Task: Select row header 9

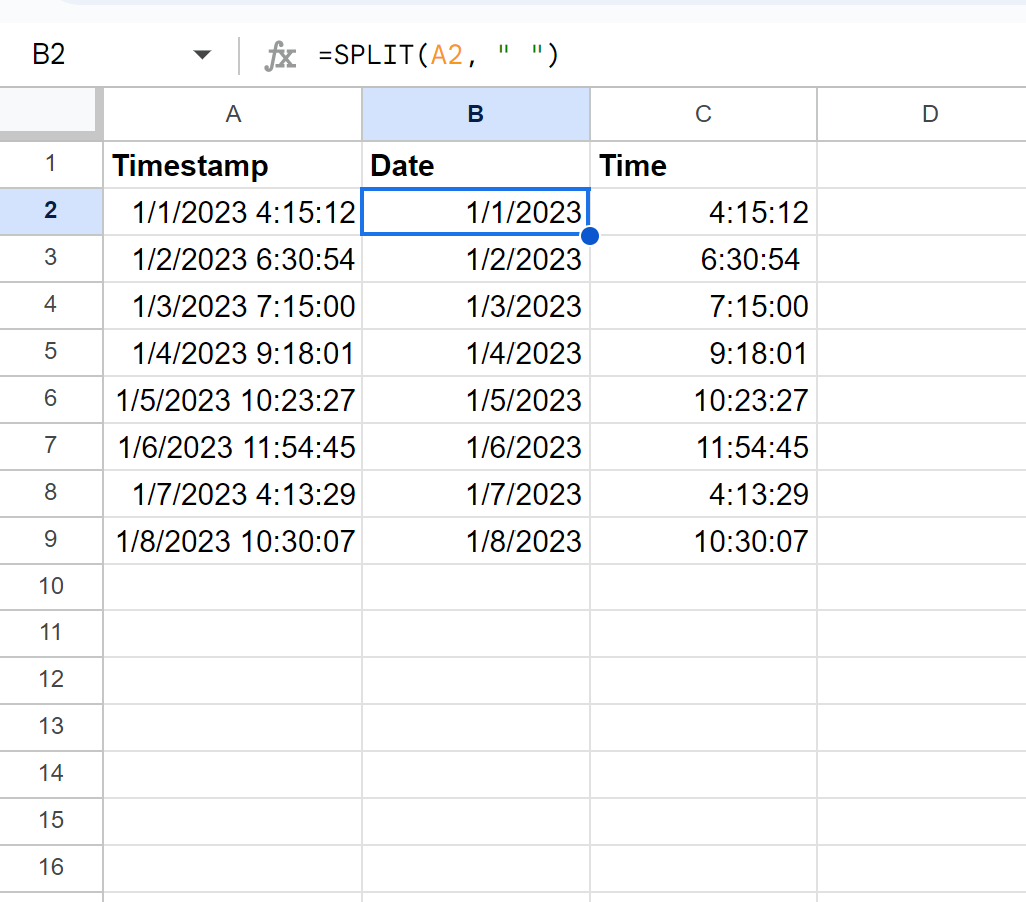Action: (x=51, y=540)
